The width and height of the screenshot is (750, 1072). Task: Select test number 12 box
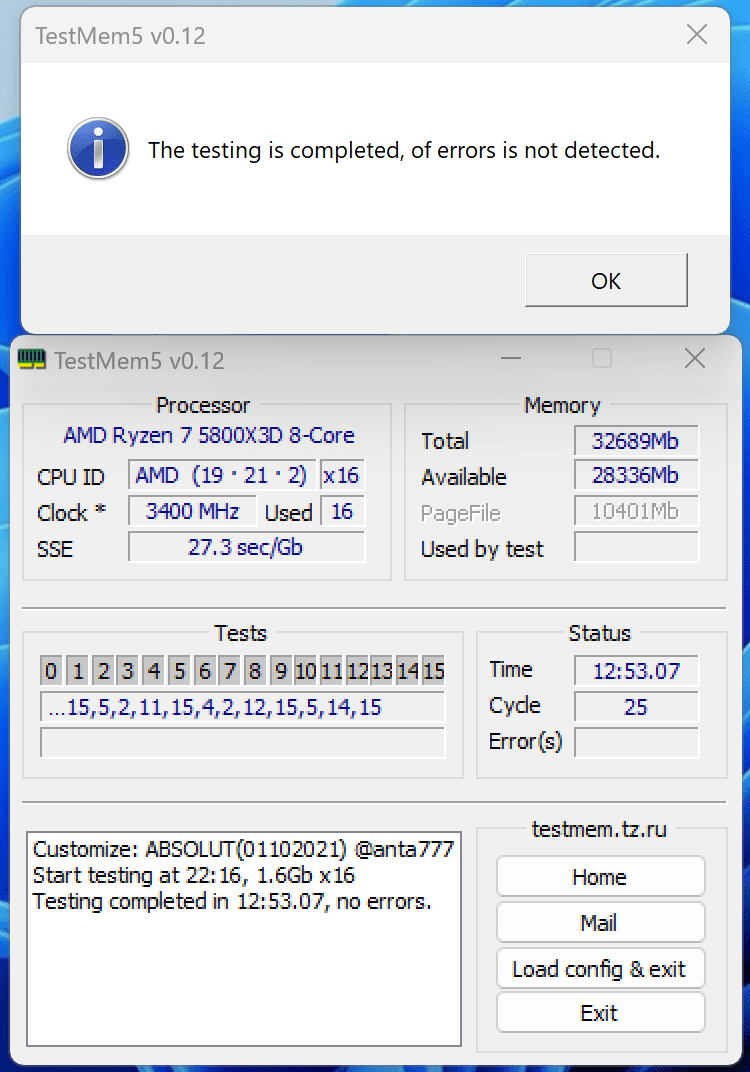click(357, 671)
